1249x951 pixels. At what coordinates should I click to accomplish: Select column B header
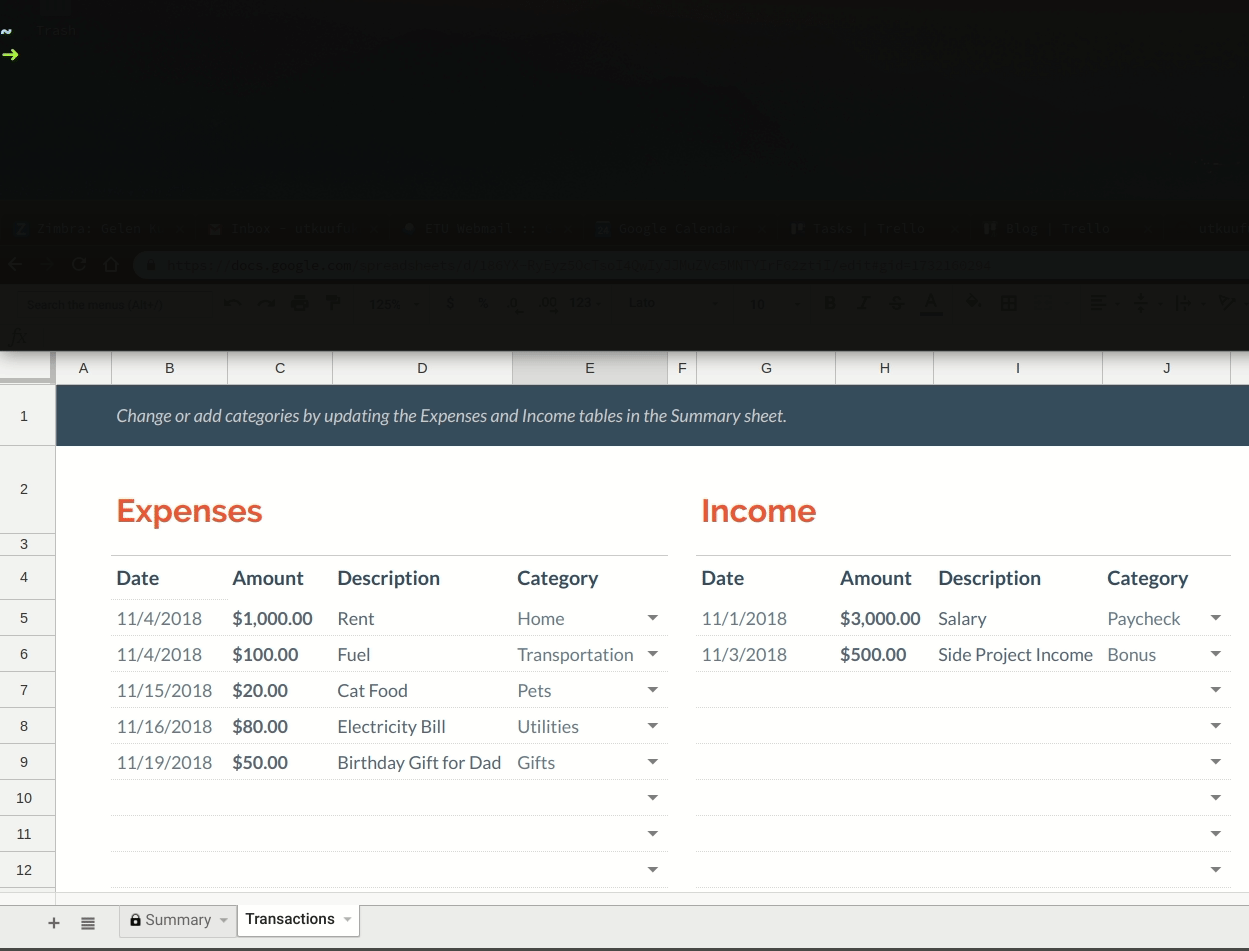click(x=170, y=368)
